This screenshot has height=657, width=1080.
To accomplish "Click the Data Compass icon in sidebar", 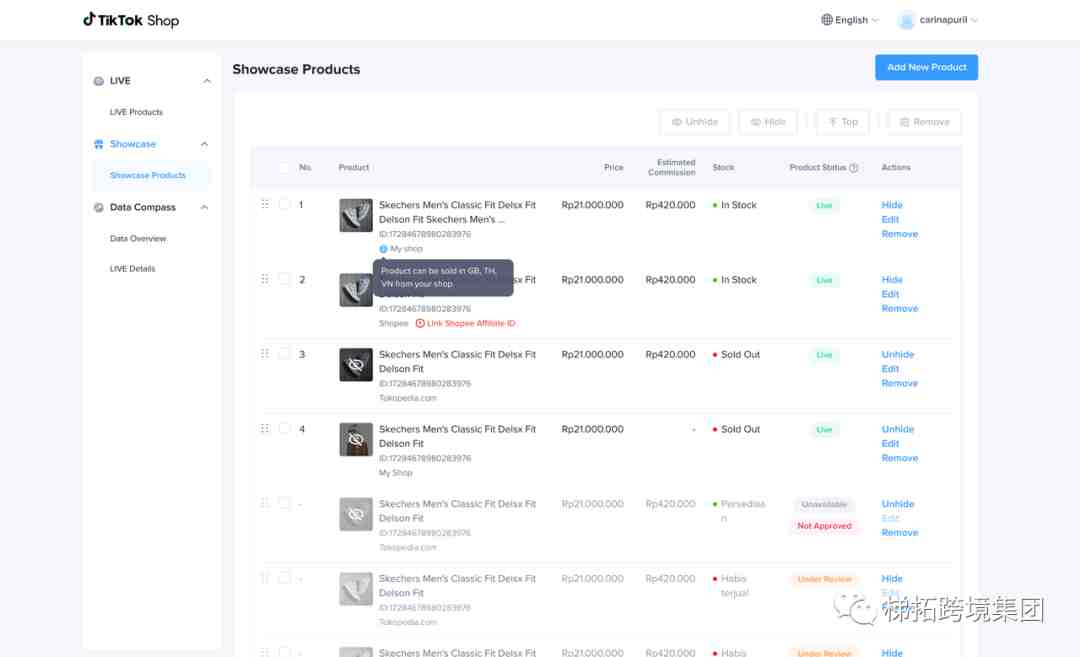I will 98,207.
